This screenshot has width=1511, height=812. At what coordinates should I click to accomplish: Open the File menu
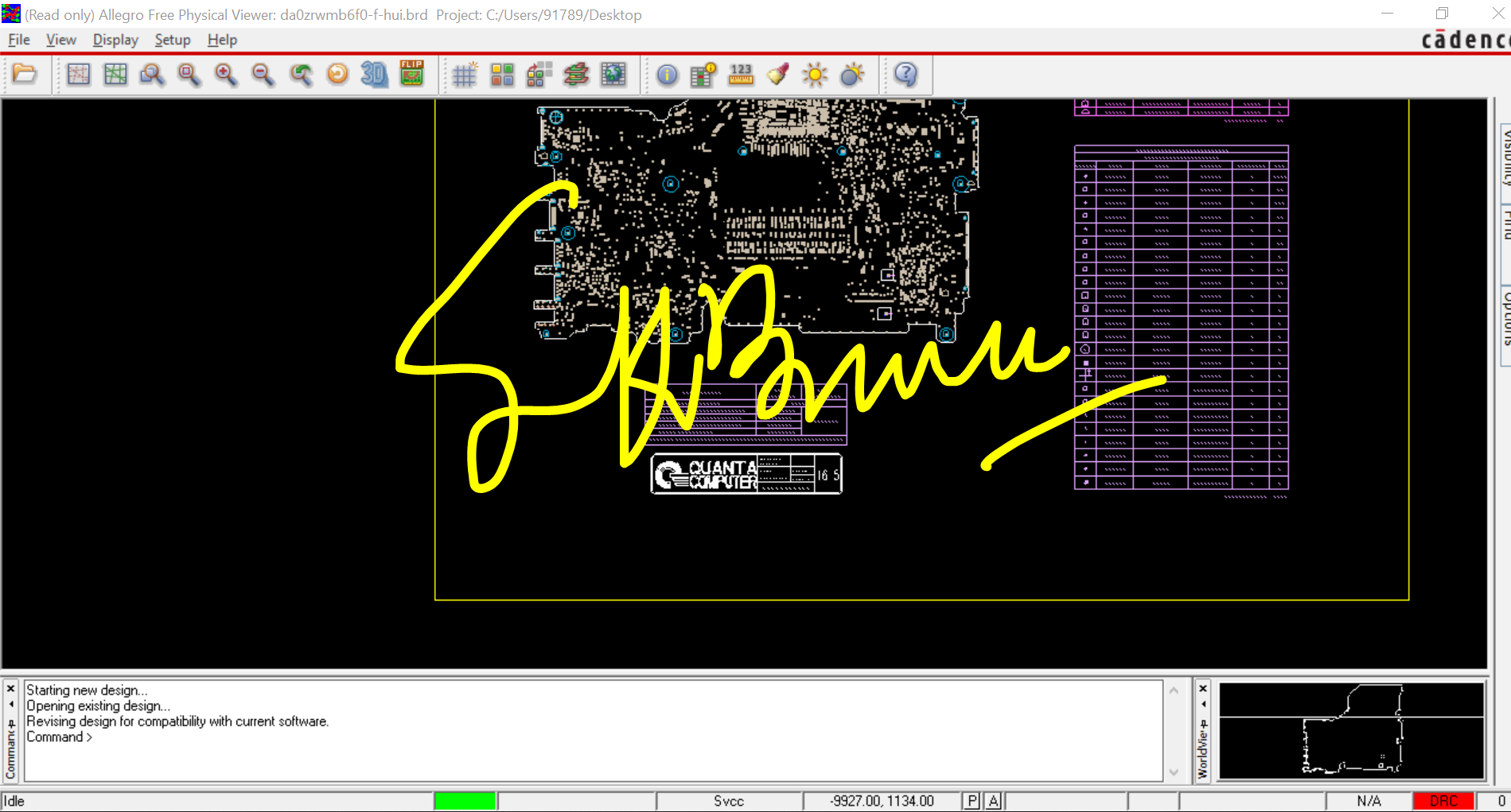click(19, 40)
